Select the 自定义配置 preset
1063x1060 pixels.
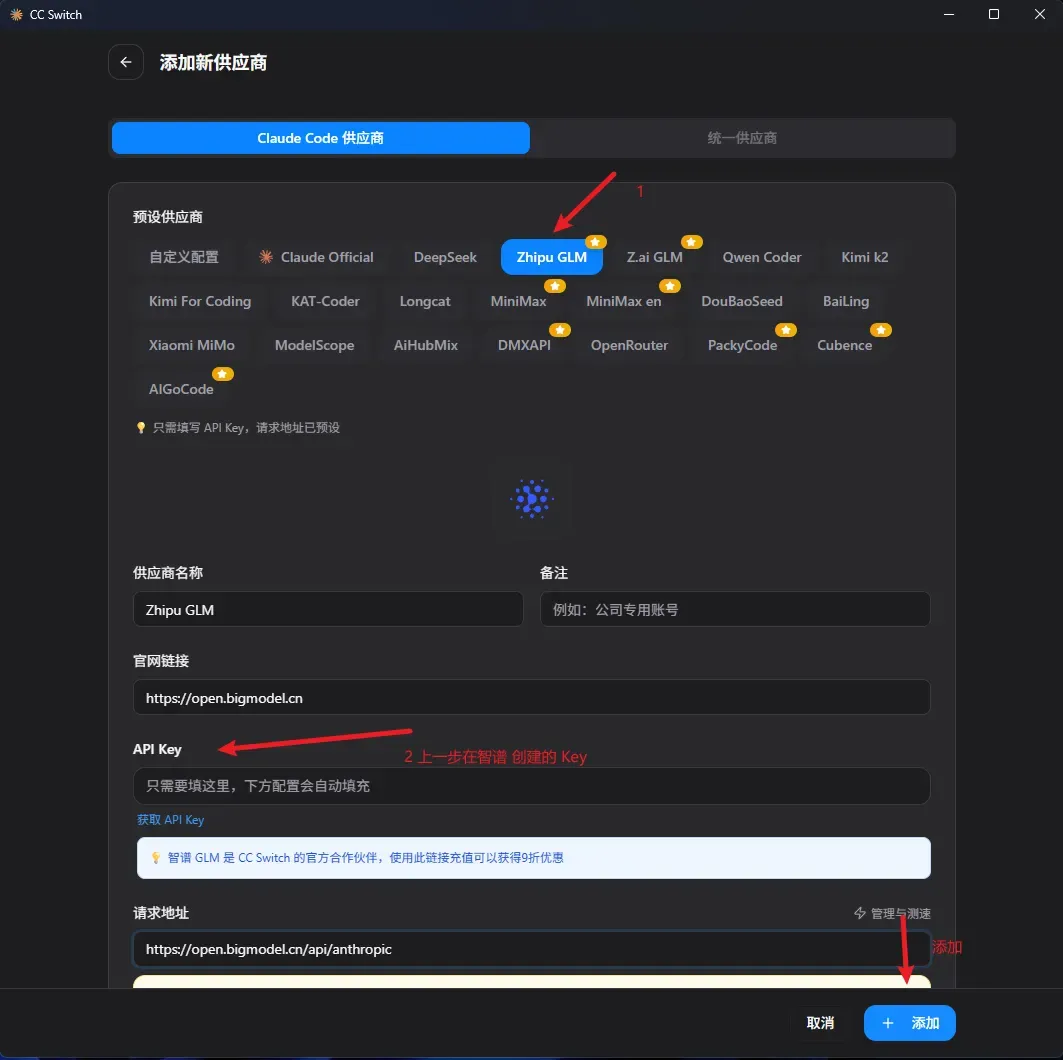[x=184, y=258]
